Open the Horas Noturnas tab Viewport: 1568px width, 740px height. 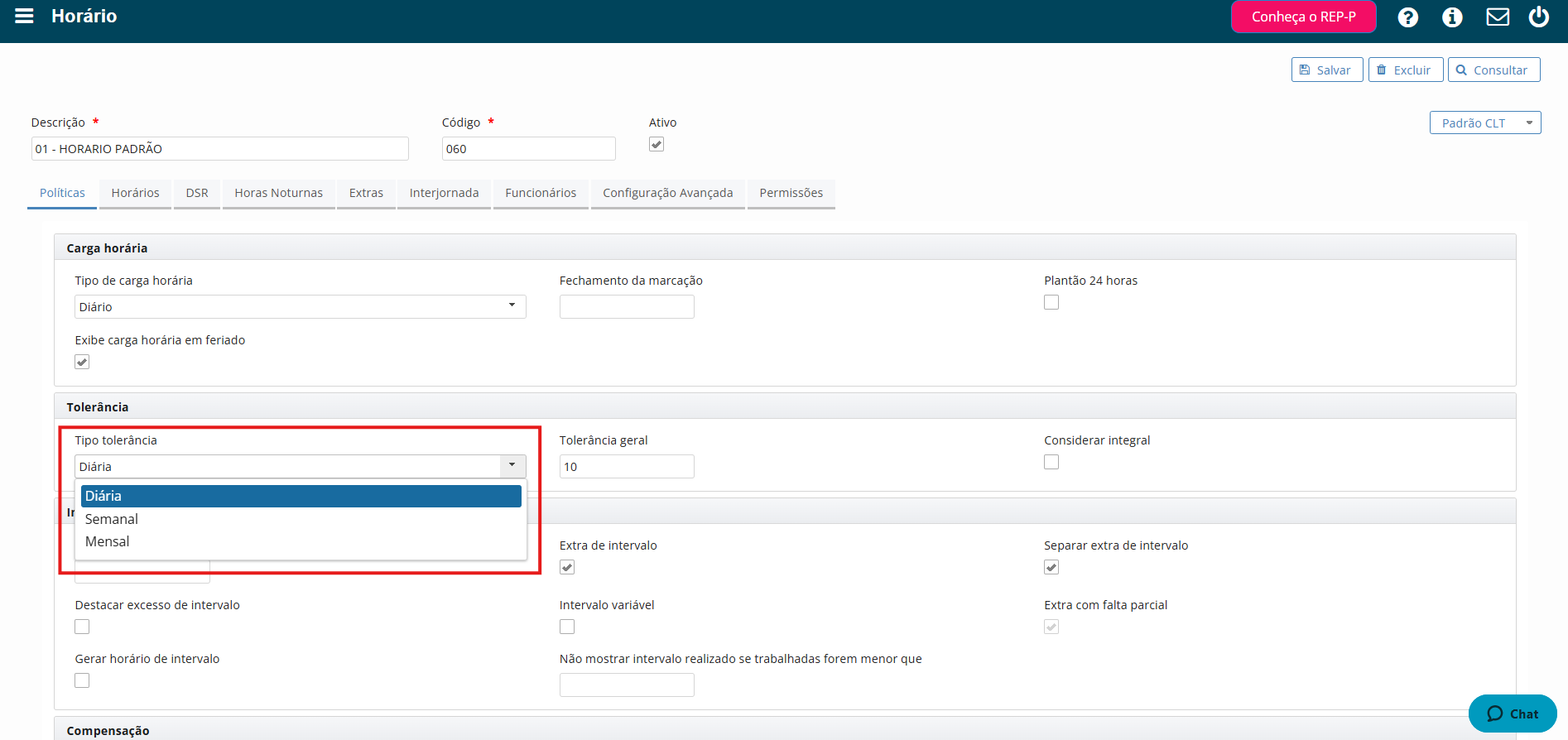coord(279,193)
